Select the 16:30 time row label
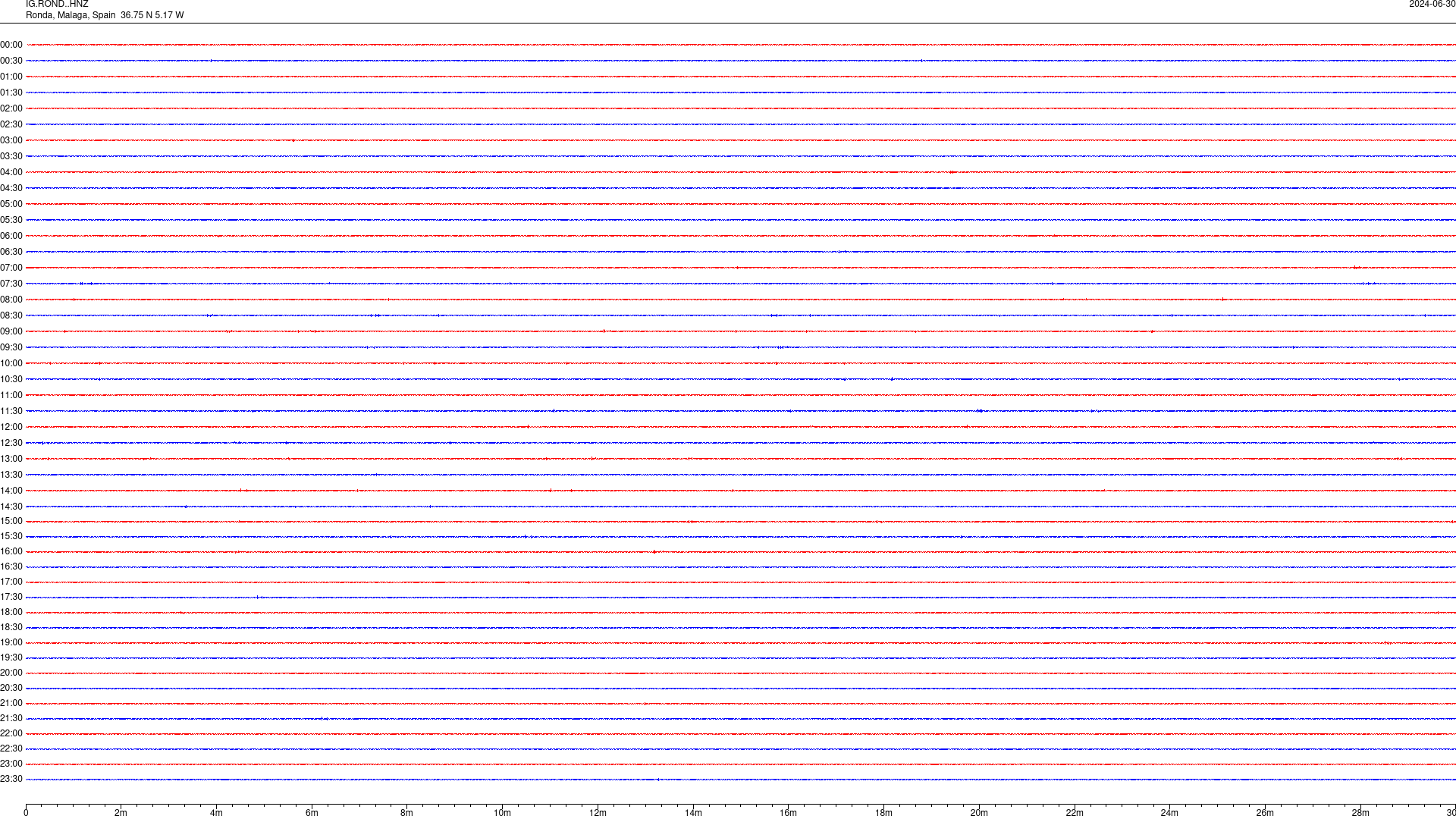 click(x=11, y=566)
